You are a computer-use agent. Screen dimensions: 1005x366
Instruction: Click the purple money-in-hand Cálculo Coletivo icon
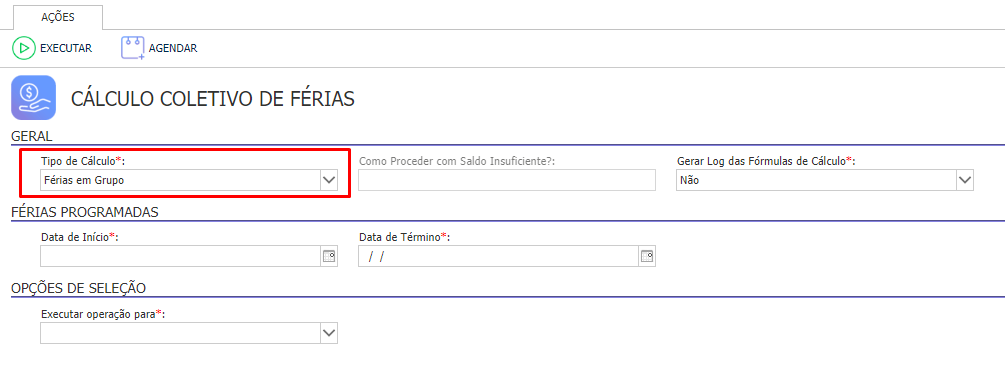[x=33, y=97]
